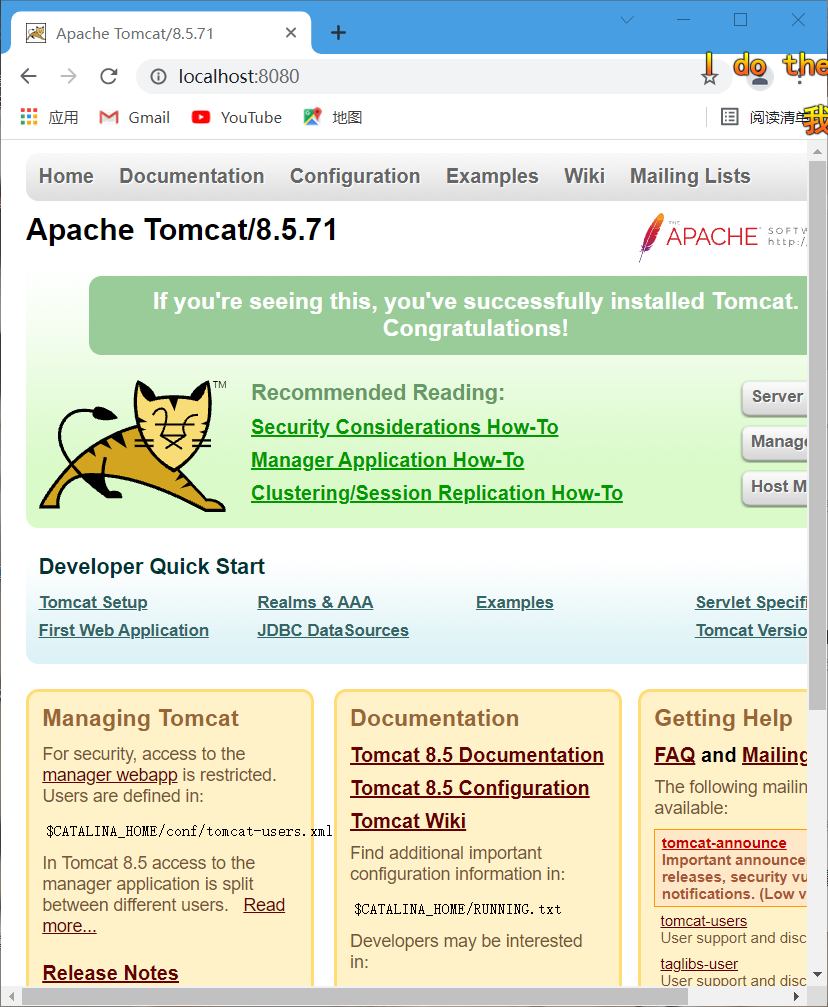Open Gmail bookmark
Image resolution: width=828 pixels, height=1007 pixels.
(135, 118)
